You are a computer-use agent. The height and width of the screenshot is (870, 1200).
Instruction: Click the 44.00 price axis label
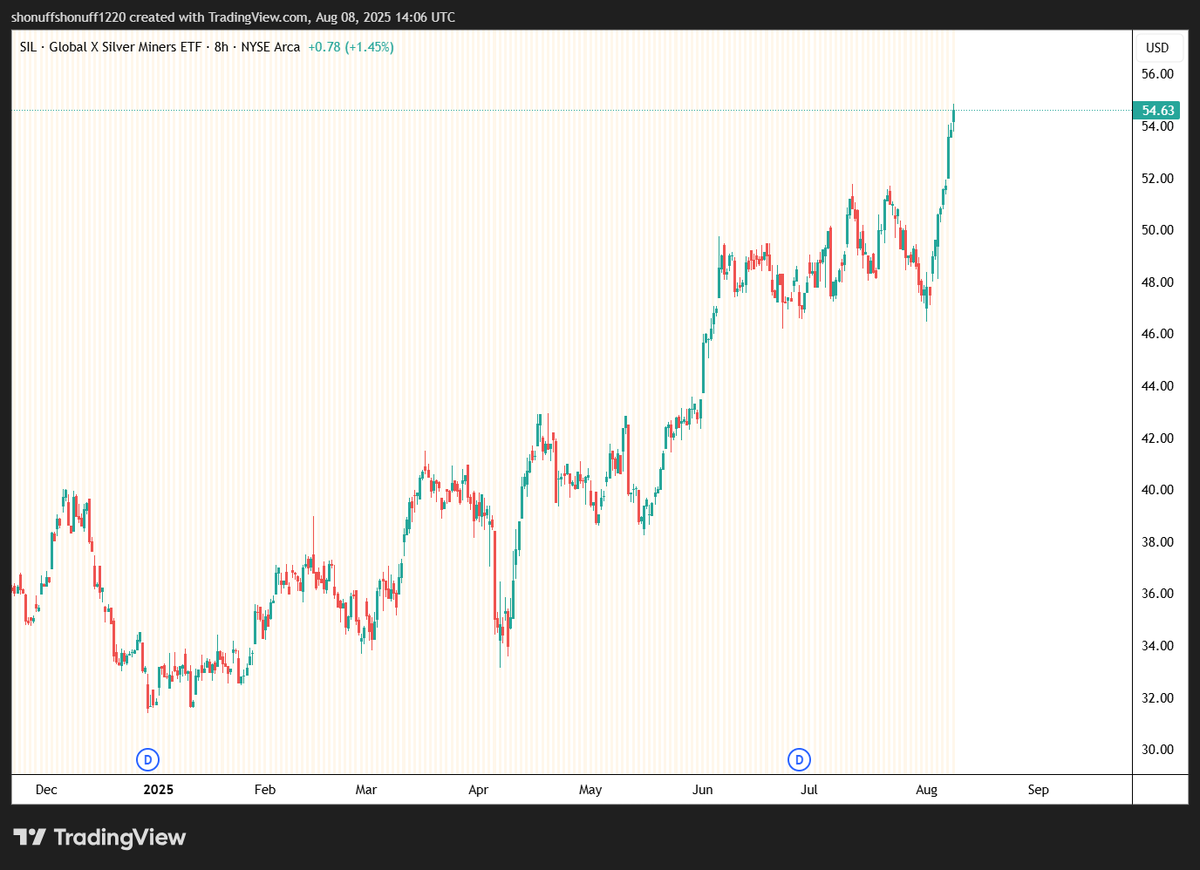point(1158,386)
